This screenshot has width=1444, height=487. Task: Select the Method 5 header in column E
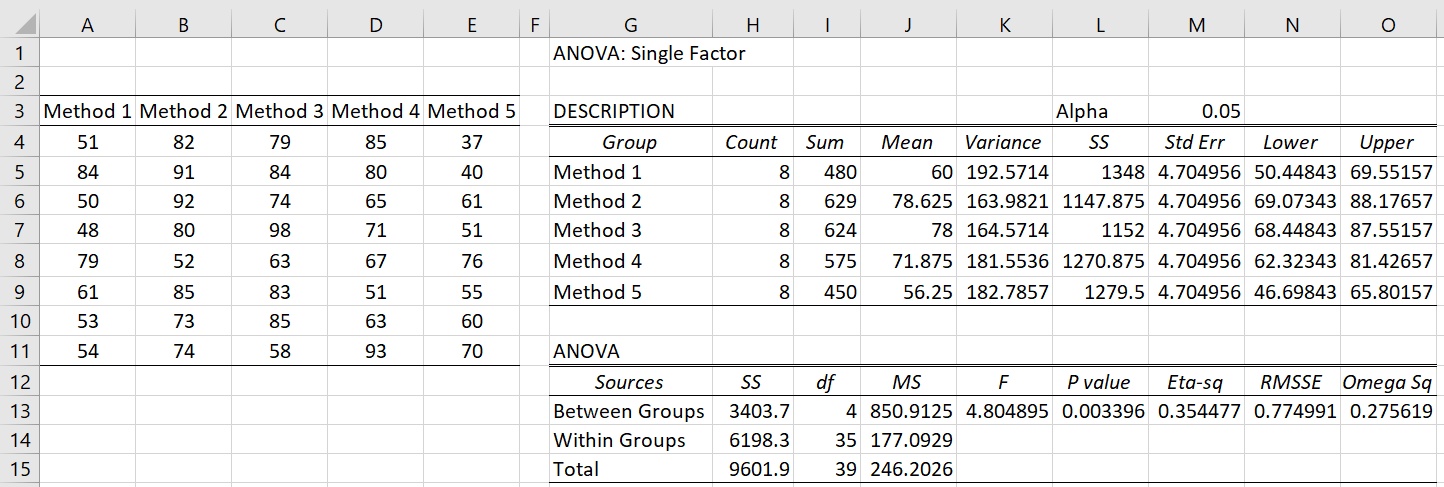tap(471, 112)
